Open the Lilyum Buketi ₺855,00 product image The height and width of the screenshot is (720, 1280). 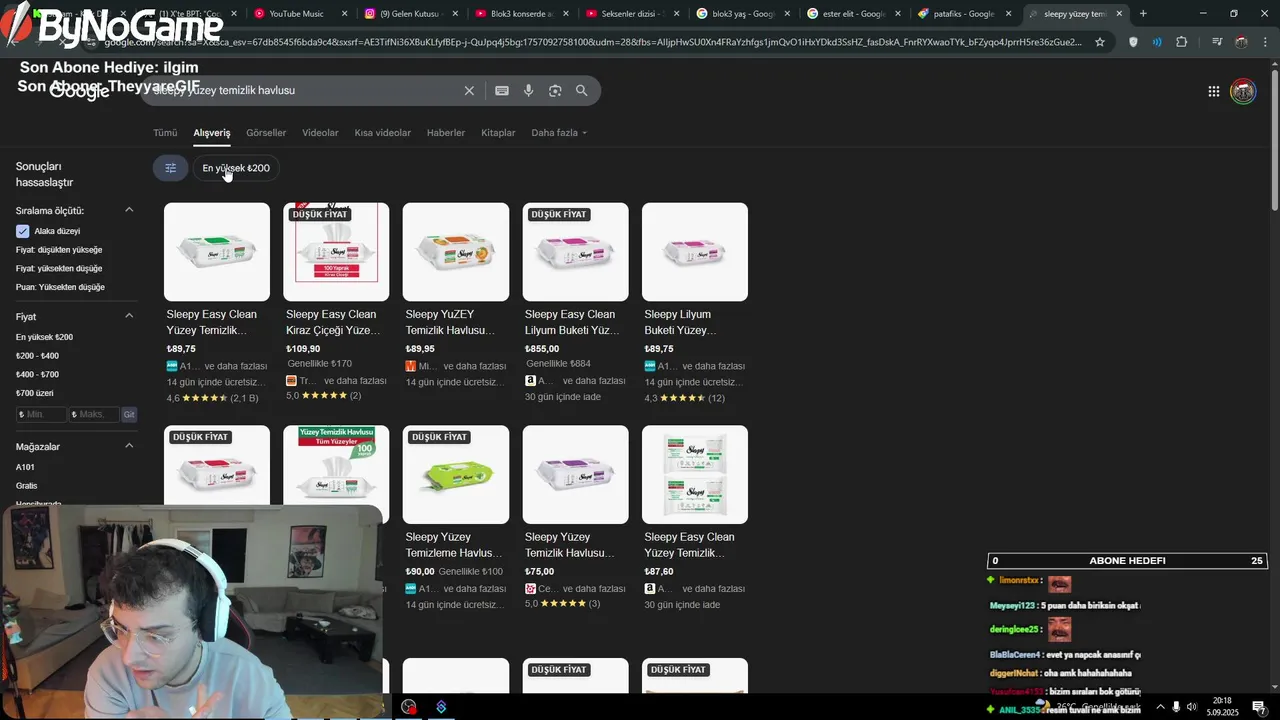575,252
